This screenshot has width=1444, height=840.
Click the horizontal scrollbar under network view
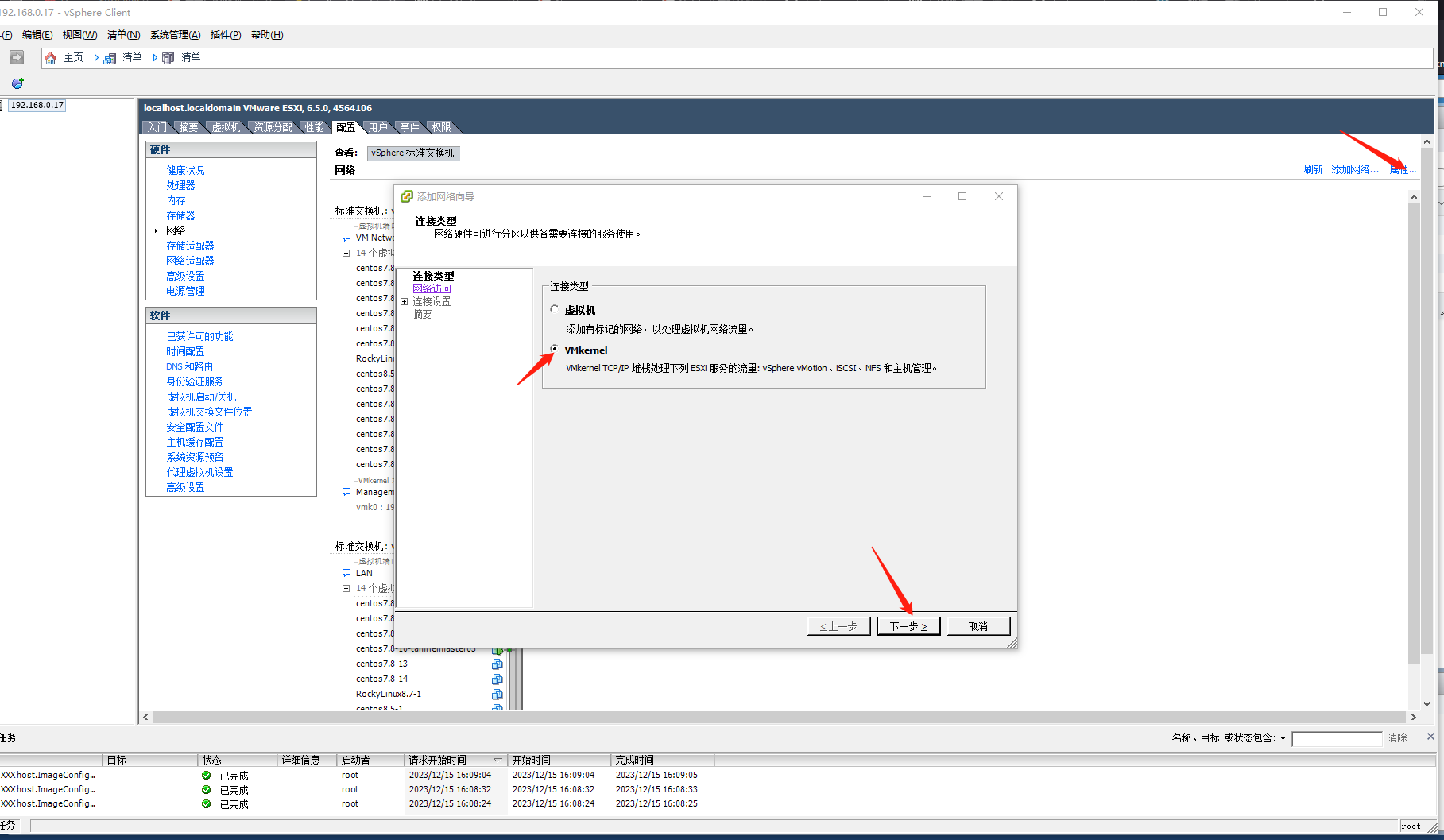click(x=780, y=717)
